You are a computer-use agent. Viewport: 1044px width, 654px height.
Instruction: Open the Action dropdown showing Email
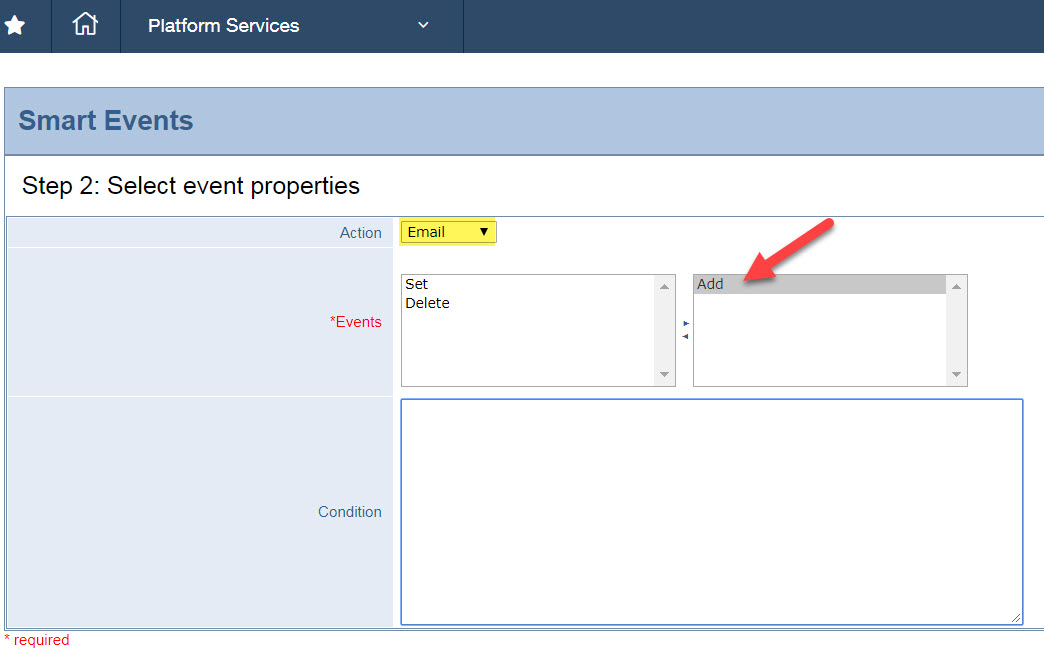pyautogui.click(x=448, y=232)
